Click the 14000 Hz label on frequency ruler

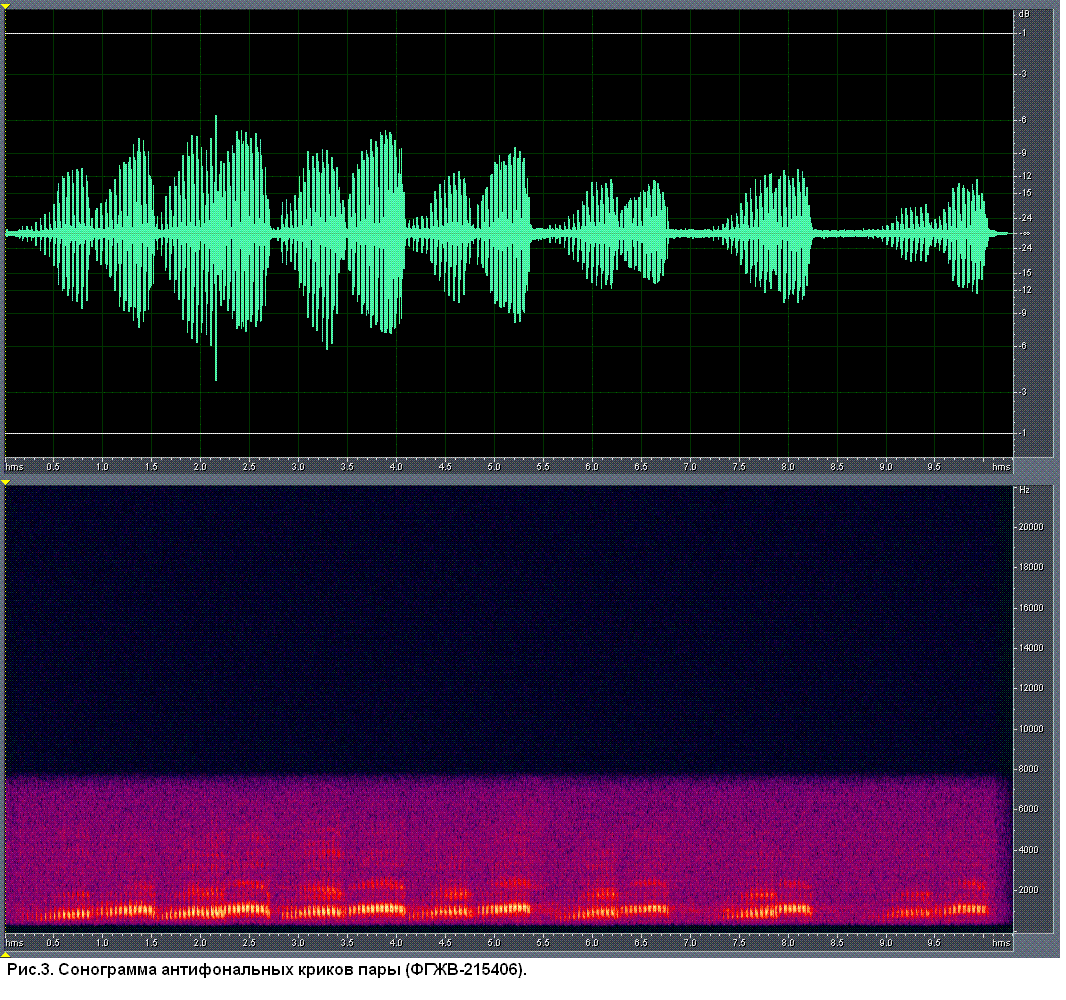(x=1030, y=648)
